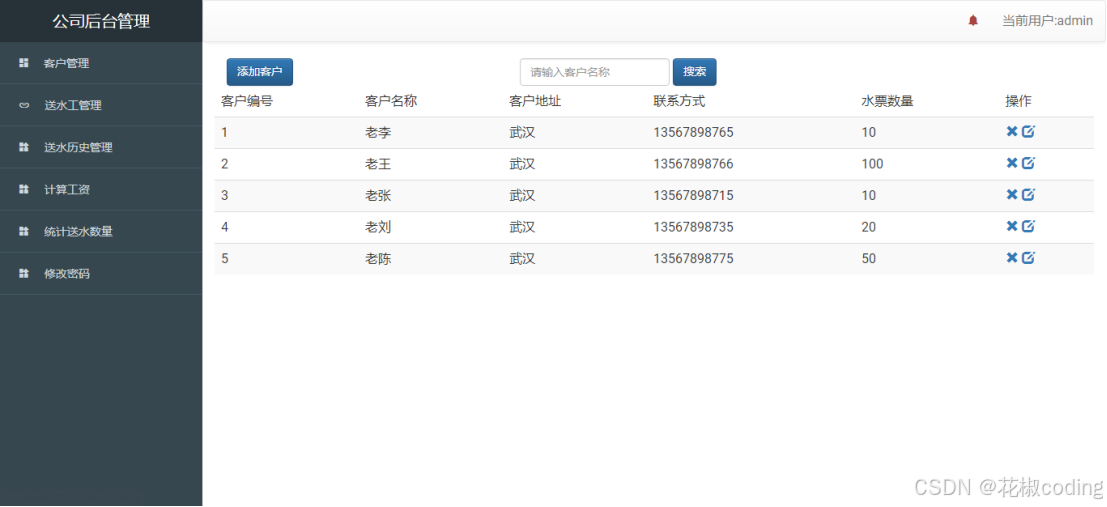This screenshot has height=507, width=1107.
Task: Click the red notification bell icon
Action: click(973, 20)
